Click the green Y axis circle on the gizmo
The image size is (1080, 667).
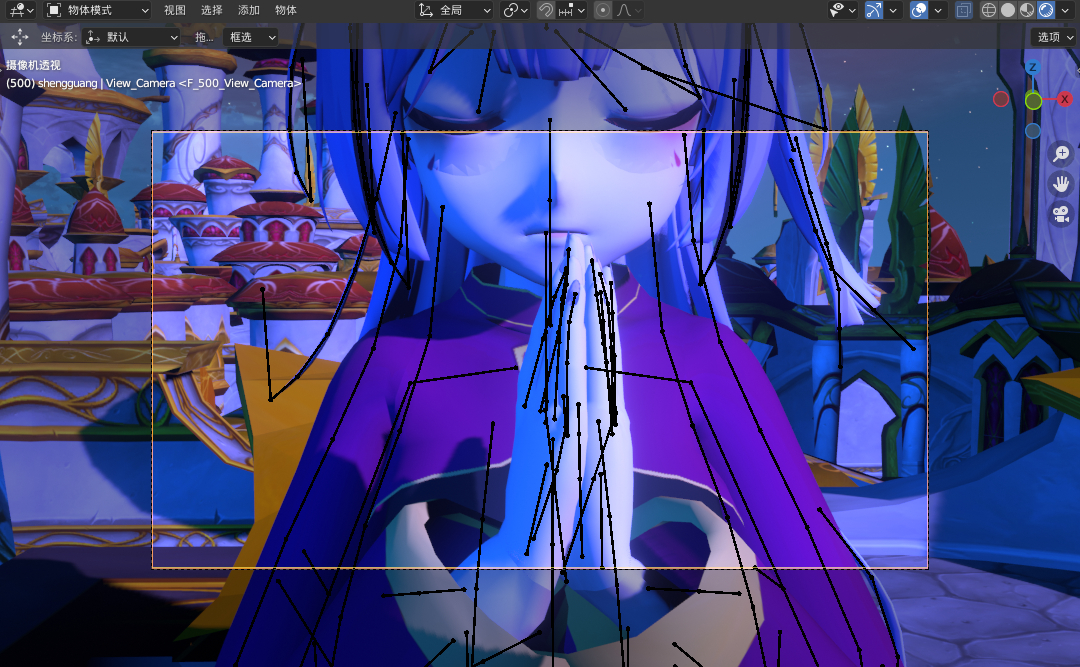click(1033, 101)
